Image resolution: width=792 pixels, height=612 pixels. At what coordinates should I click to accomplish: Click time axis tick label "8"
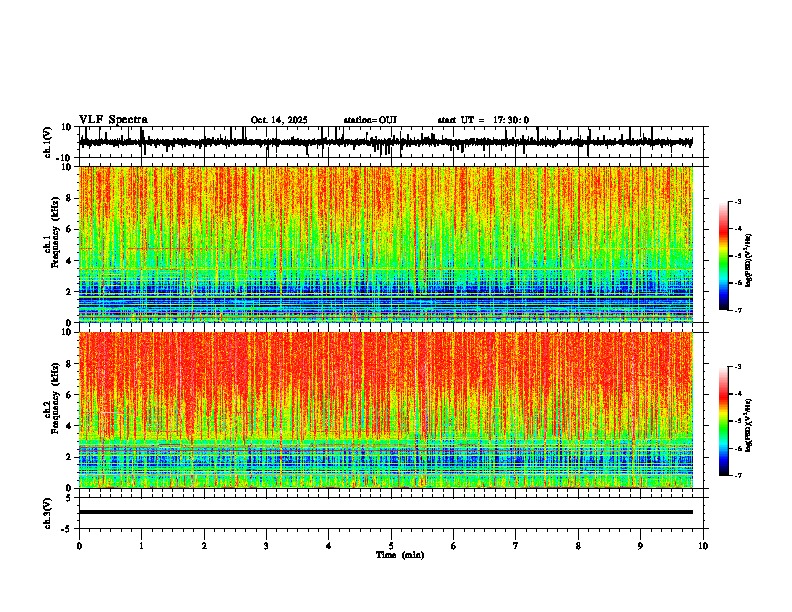[x=578, y=546]
